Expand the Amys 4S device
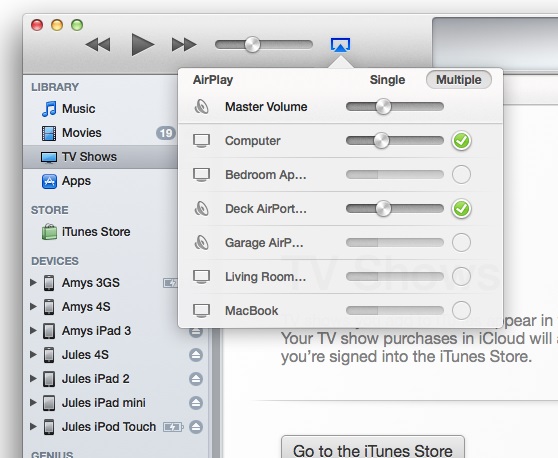This screenshot has width=558, height=458. (33, 306)
